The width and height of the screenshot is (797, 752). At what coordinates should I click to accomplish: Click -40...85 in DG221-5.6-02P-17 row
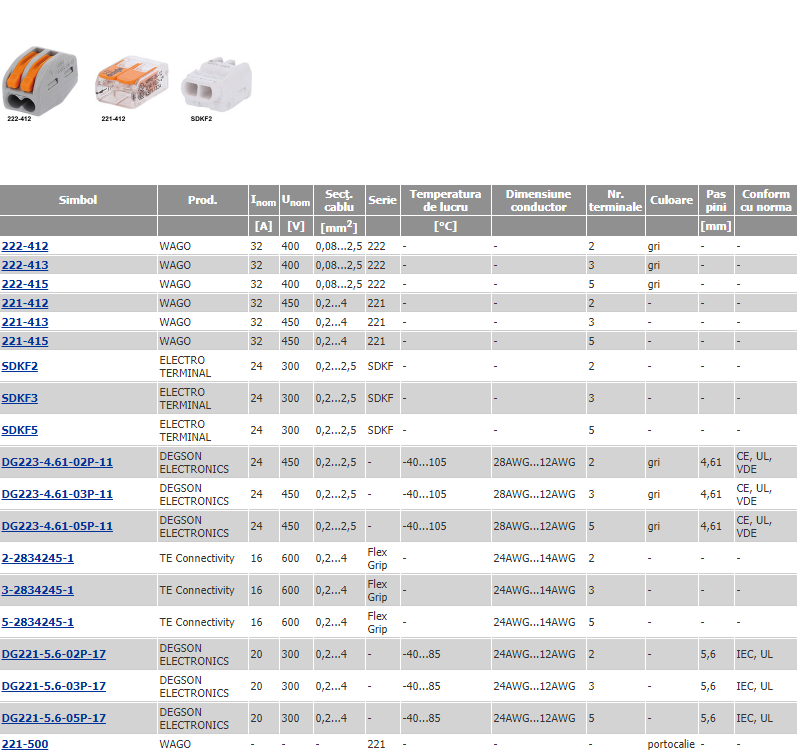tap(421, 654)
